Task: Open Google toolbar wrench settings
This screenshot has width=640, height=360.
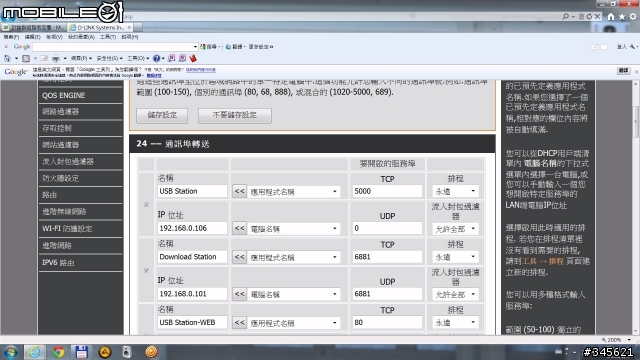Action: point(633,47)
